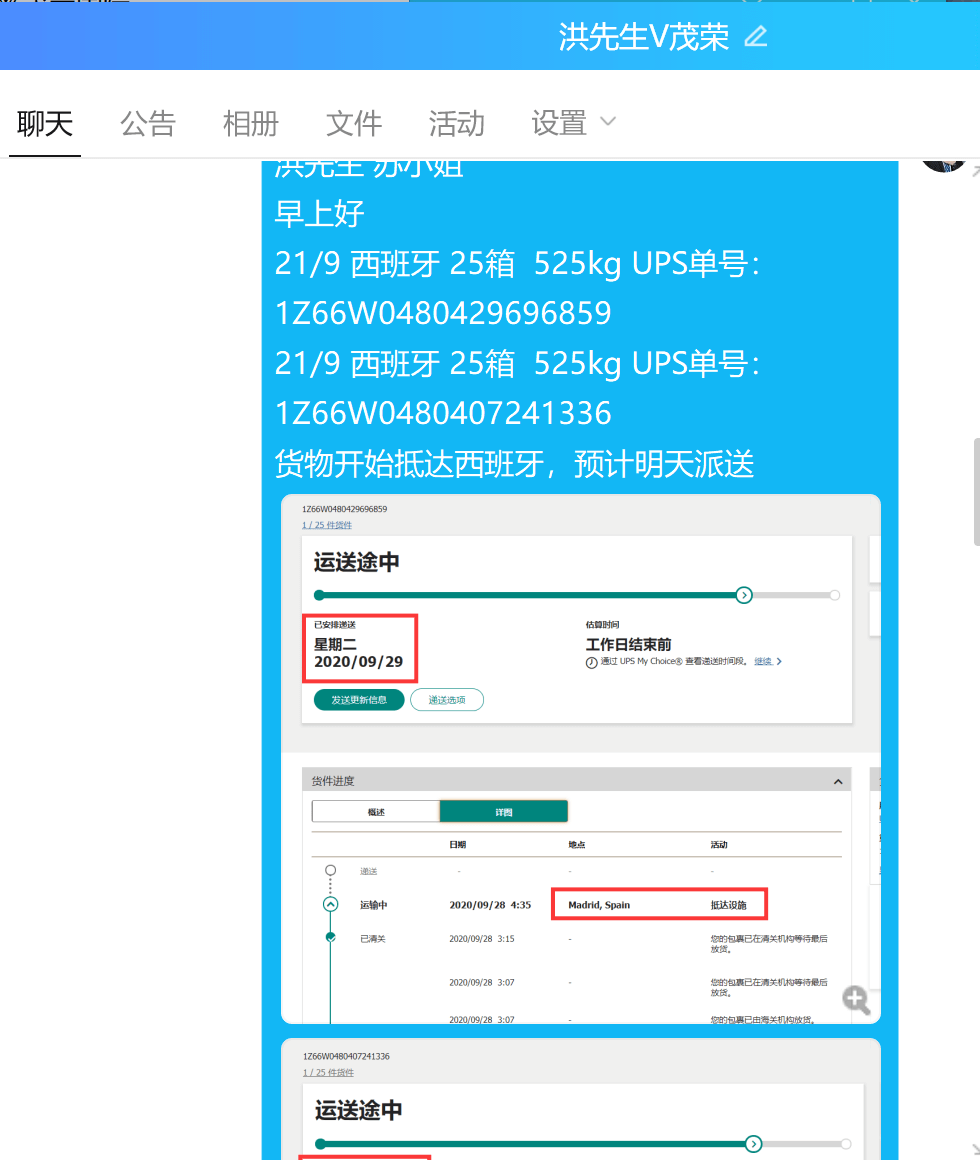Click the circle arrow icon beside 运输中
980x1161 pixels.
(330, 904)
